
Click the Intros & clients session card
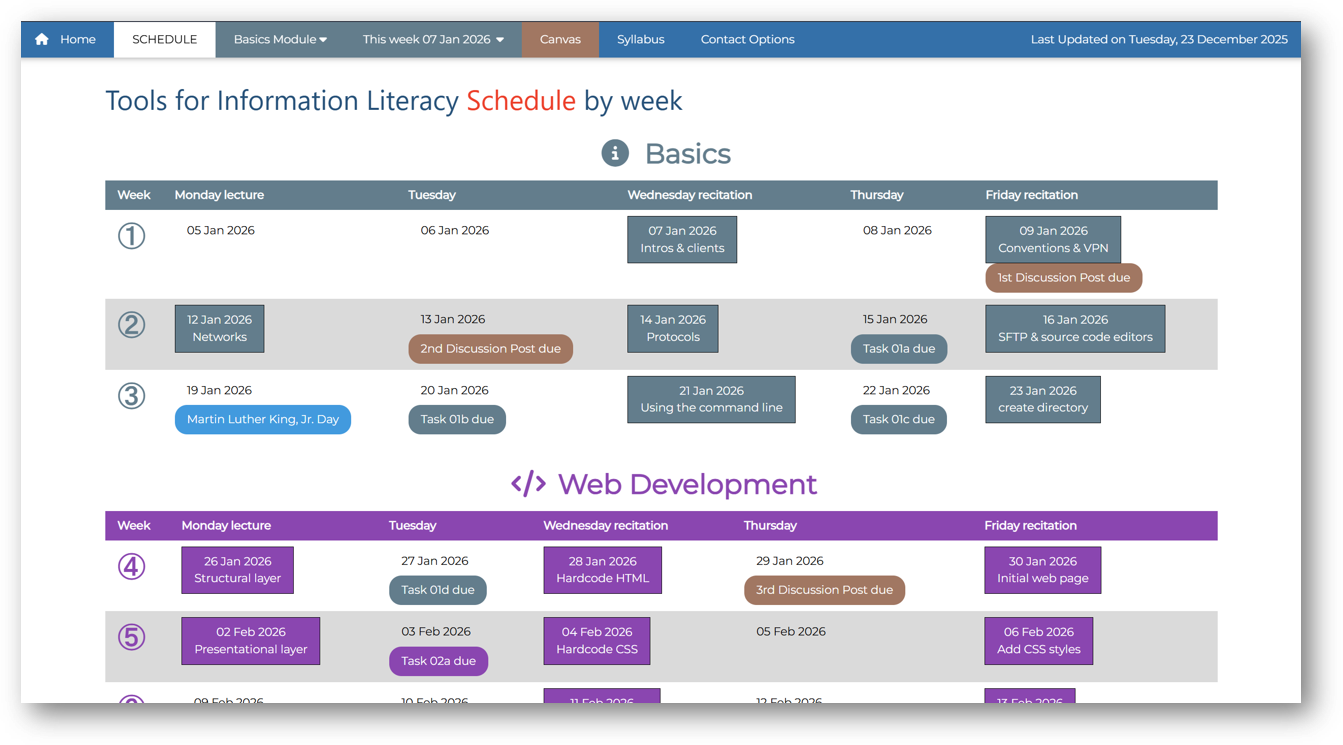[682, 239]
